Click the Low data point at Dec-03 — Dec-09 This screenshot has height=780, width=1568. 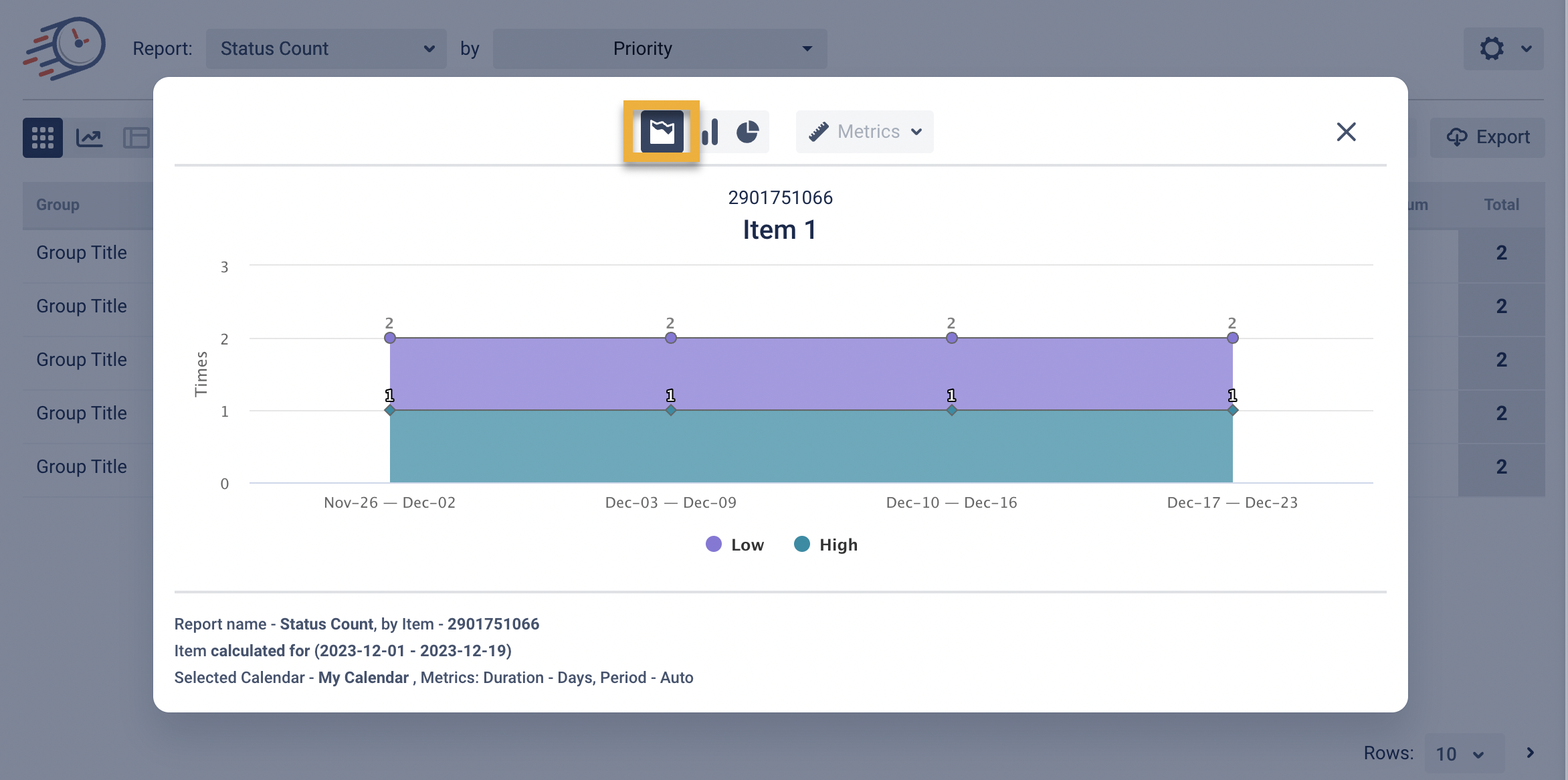point(671,338)
